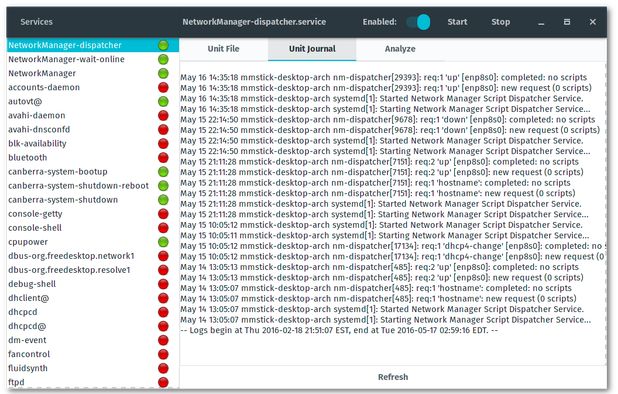Click green status dot for canberra-system-shutdown
618x394 pixels.
[x=163, y=200]
